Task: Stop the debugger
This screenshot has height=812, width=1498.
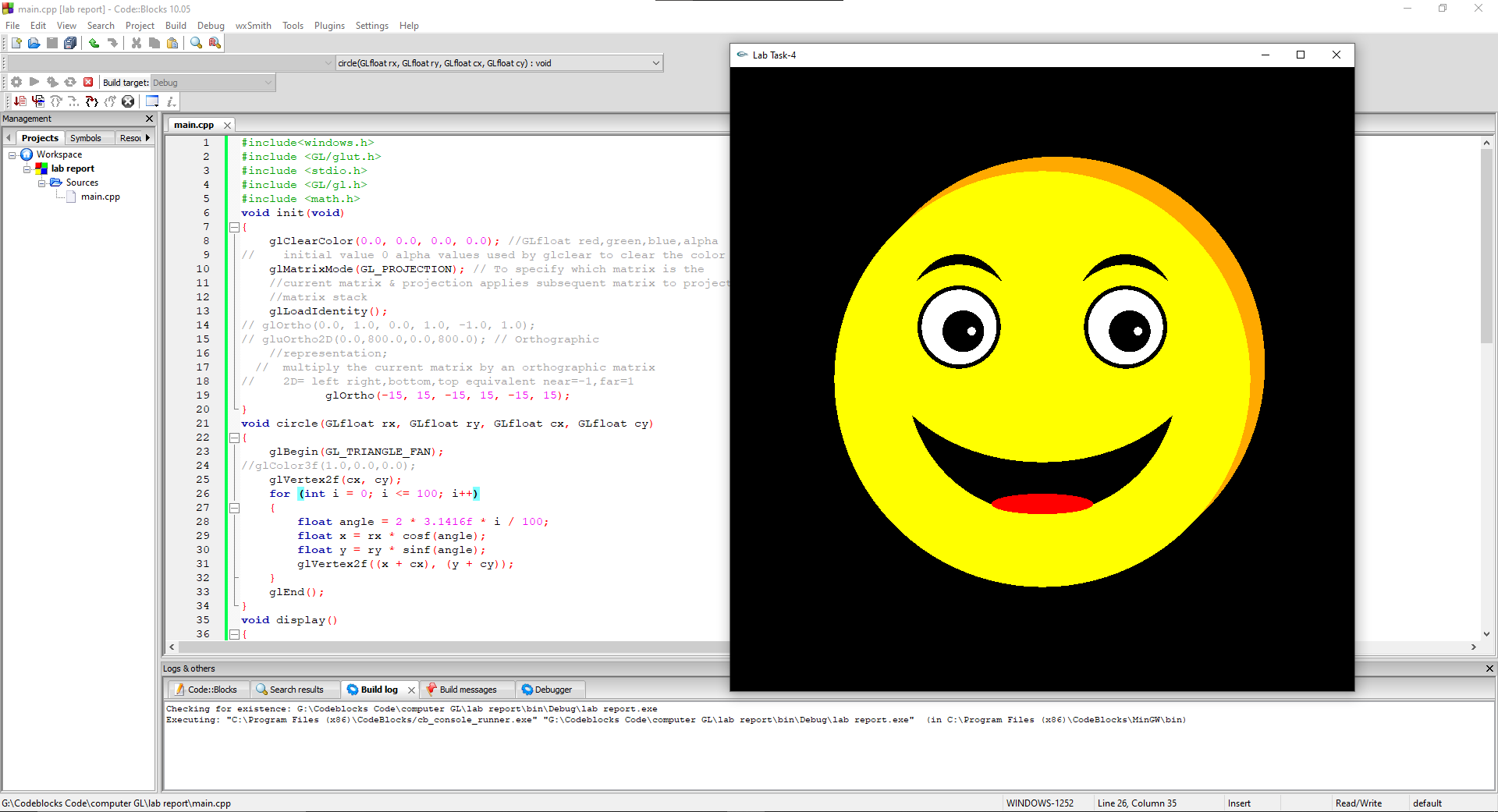Action: click(x=128, y=101)
